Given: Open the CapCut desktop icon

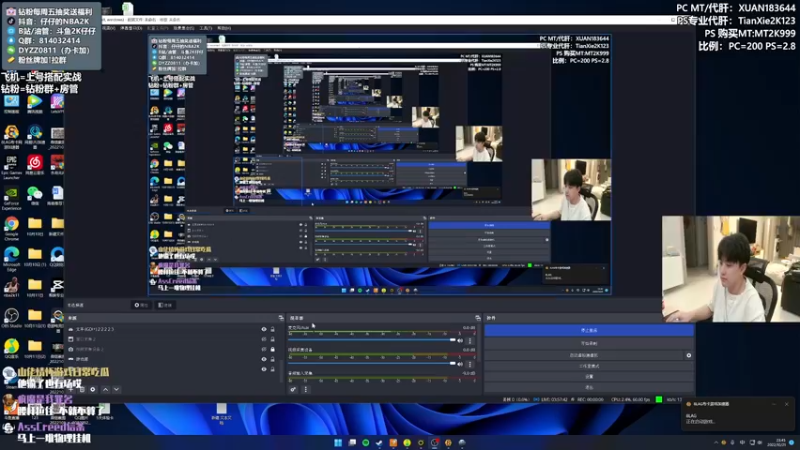Looking at the screenshot, I should click(57, 288).
